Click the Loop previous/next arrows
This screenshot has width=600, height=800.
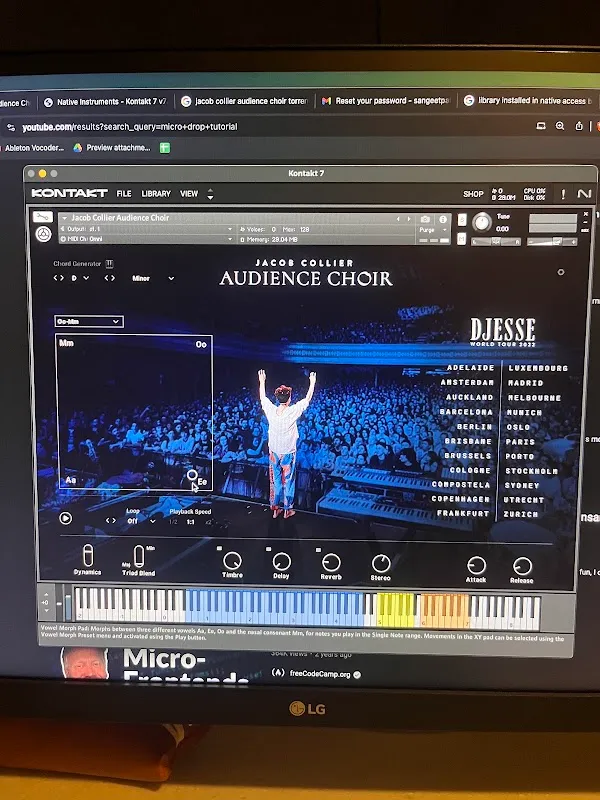tap(111, 520)
